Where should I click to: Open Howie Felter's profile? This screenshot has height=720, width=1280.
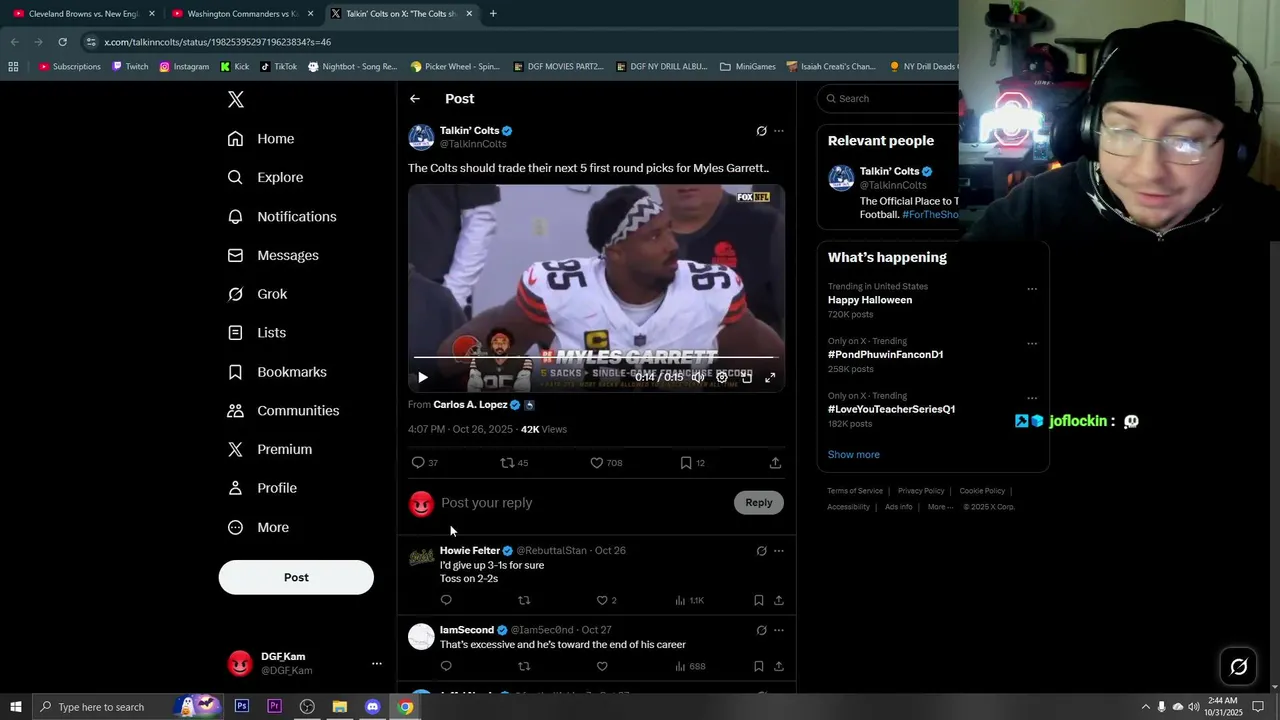point(469,551)
